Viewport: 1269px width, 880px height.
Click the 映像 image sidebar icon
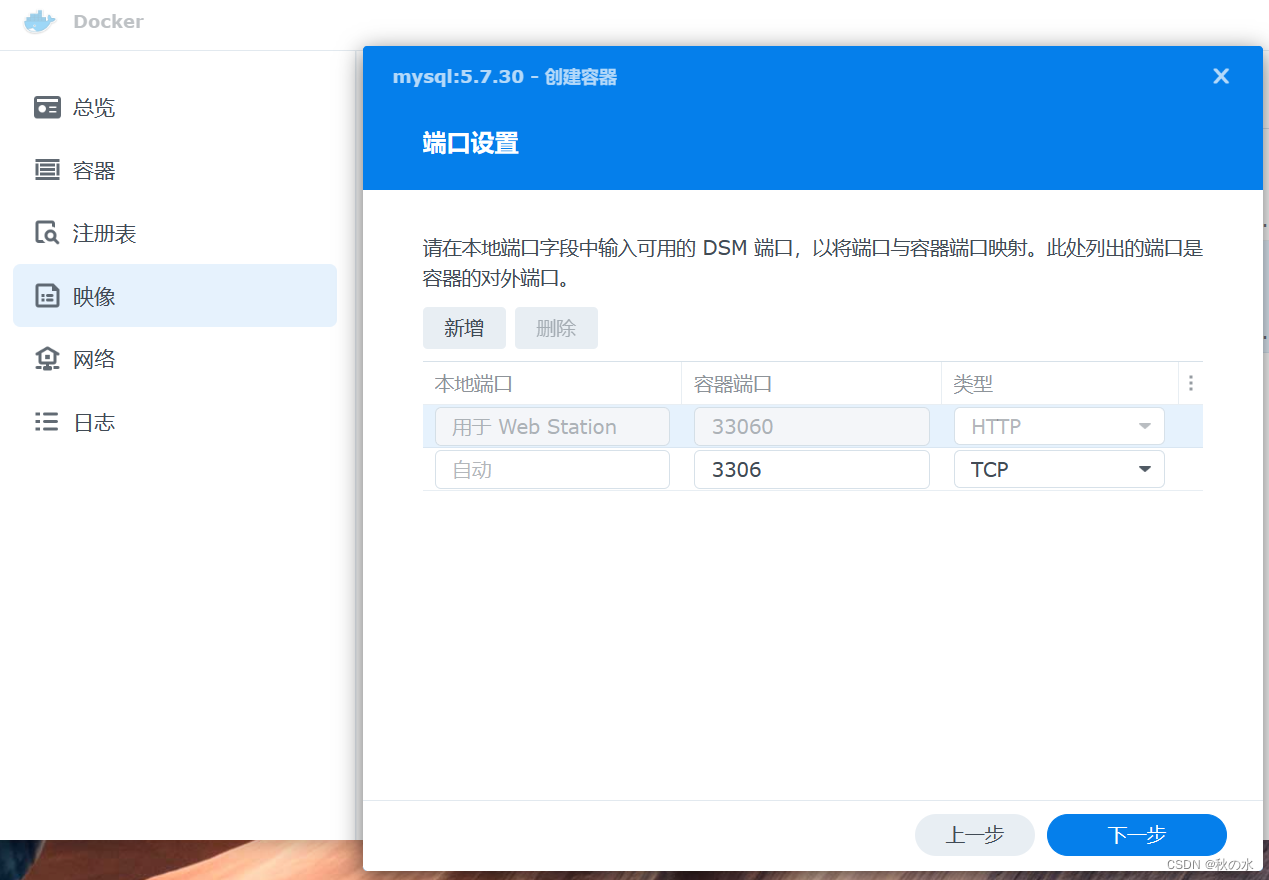point(47,296)
